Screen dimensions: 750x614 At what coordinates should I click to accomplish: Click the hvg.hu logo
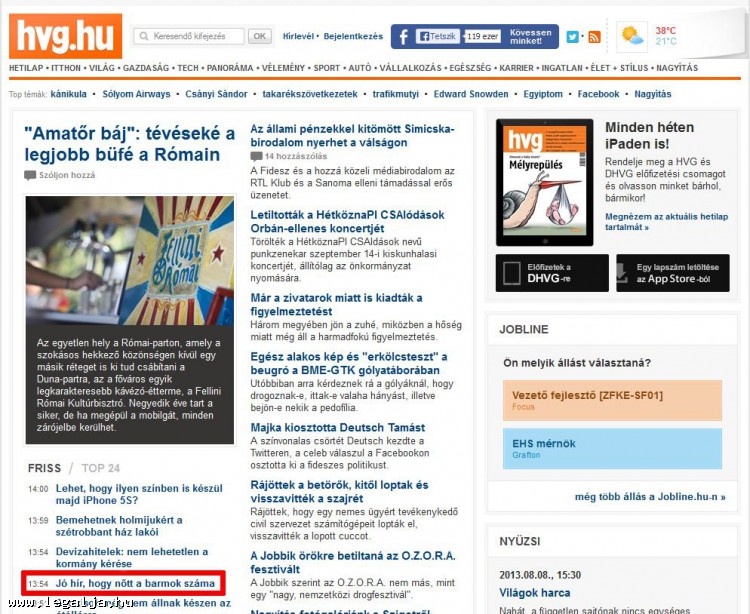click(x=65, y=36)
